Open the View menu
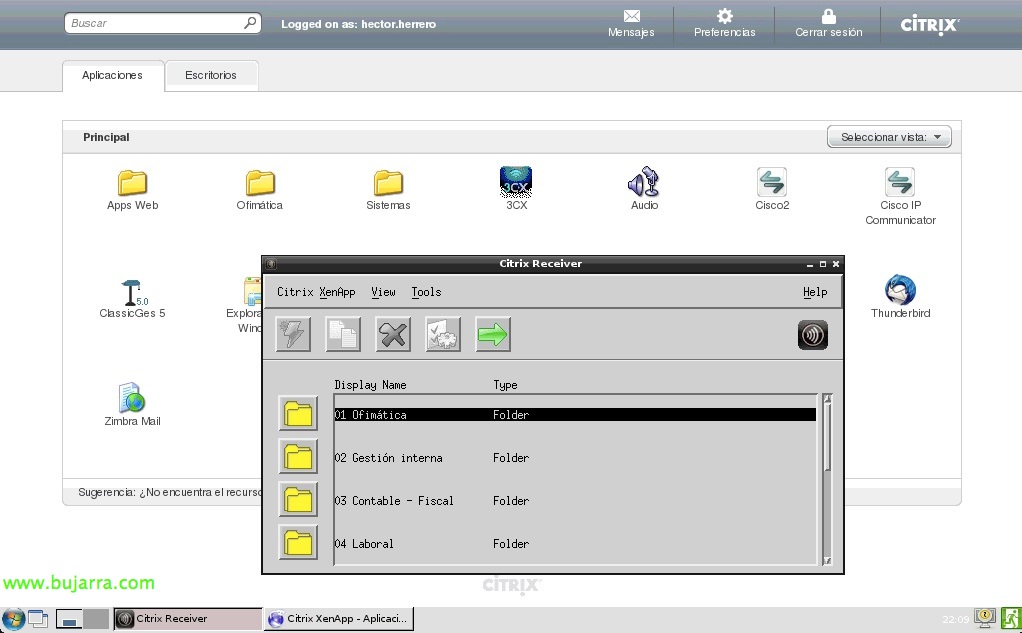Viewport: 1022px width, 633px height. (383, 292)
